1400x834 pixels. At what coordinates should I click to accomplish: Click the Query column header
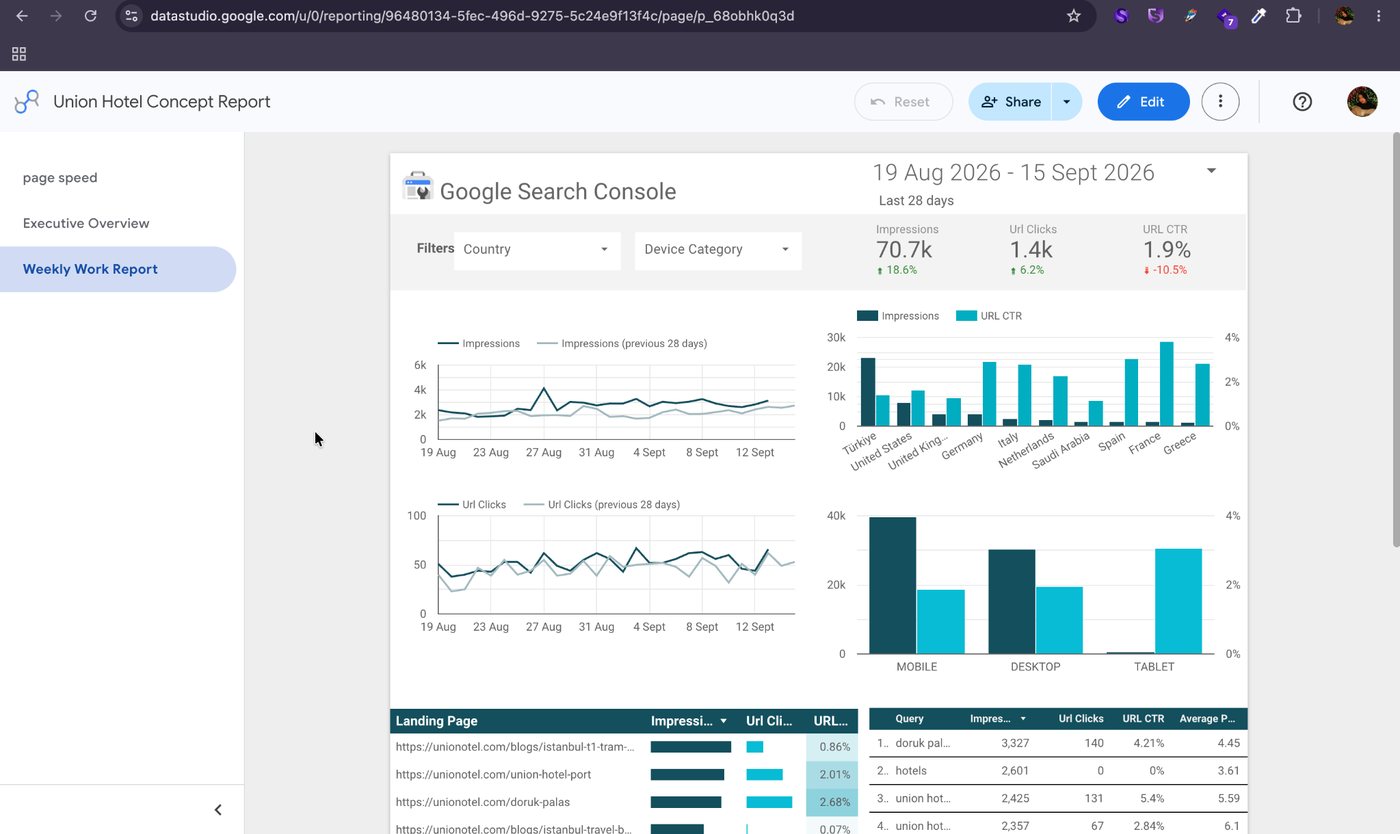pyautogui.click(x=909, y=719)
